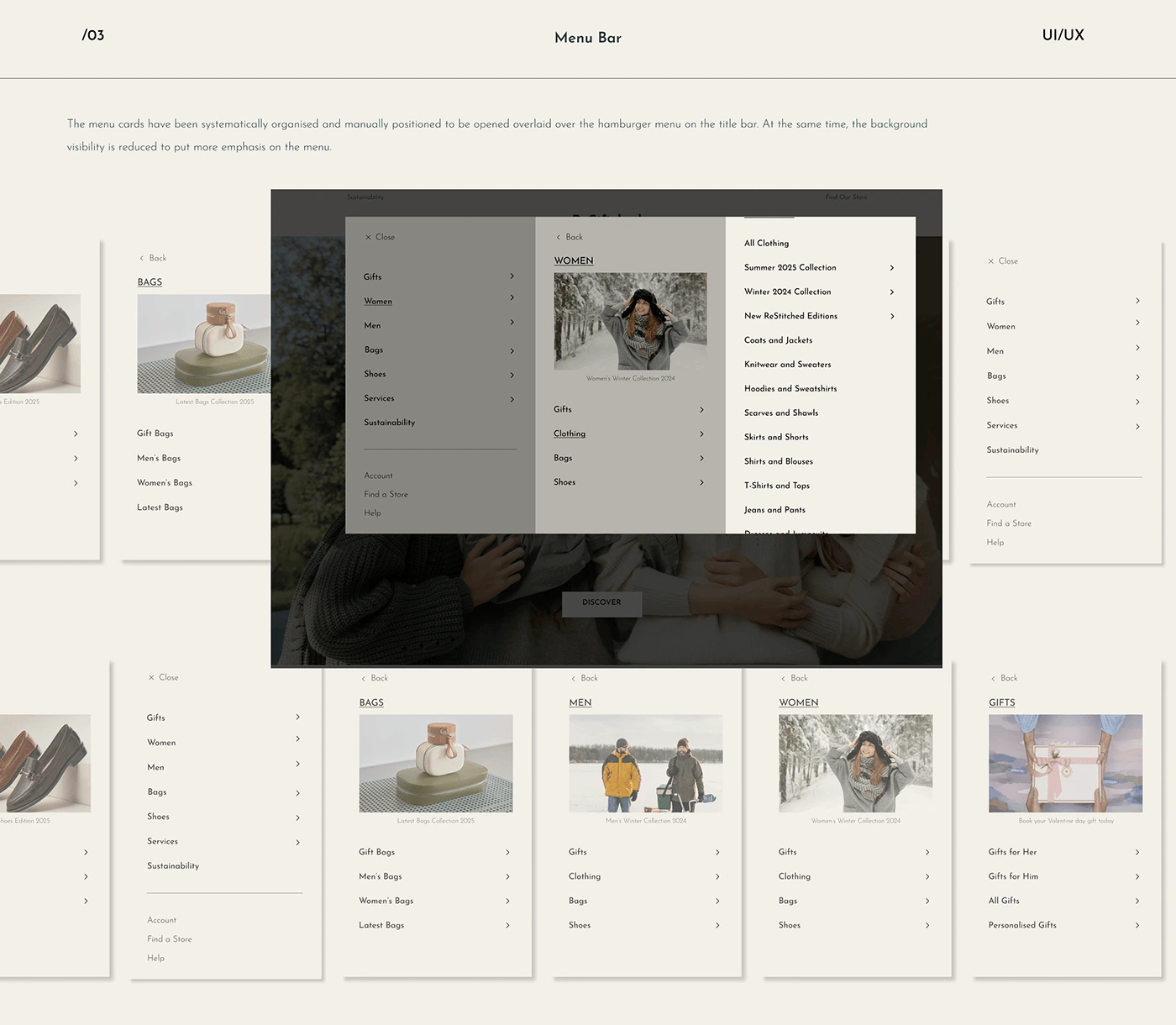Viewport: 1176px width, 1025px height.
Task: Open Help link on upper-right menu card
Action: (995, 543)
